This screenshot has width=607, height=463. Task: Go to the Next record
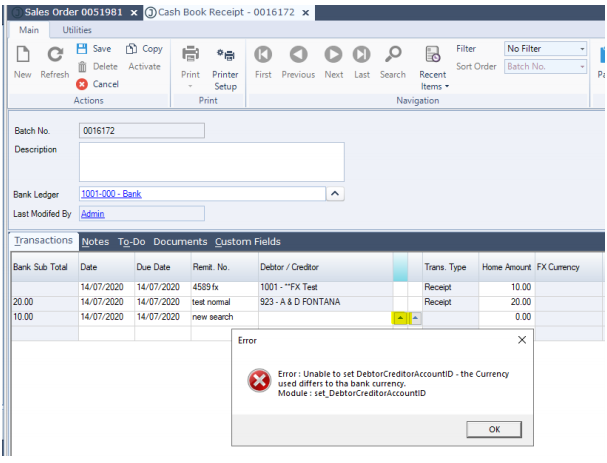[x=334, y=62]
